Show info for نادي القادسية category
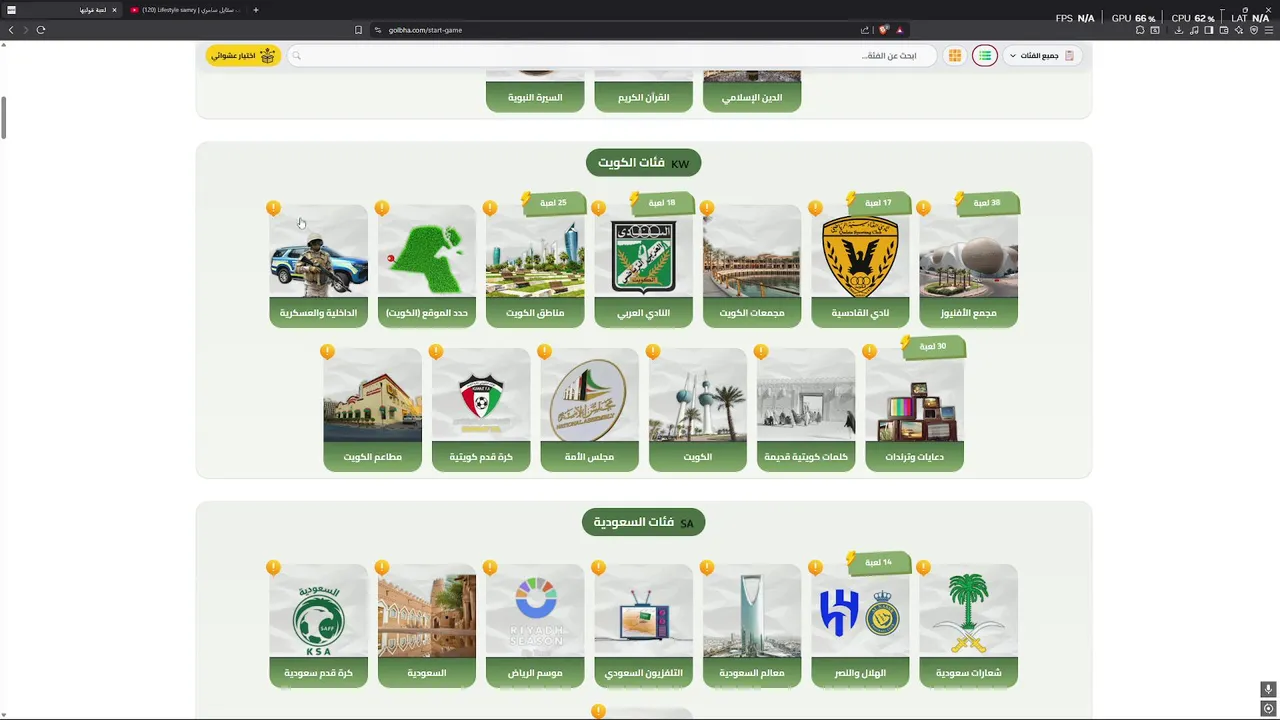 (x=815, y=208)
